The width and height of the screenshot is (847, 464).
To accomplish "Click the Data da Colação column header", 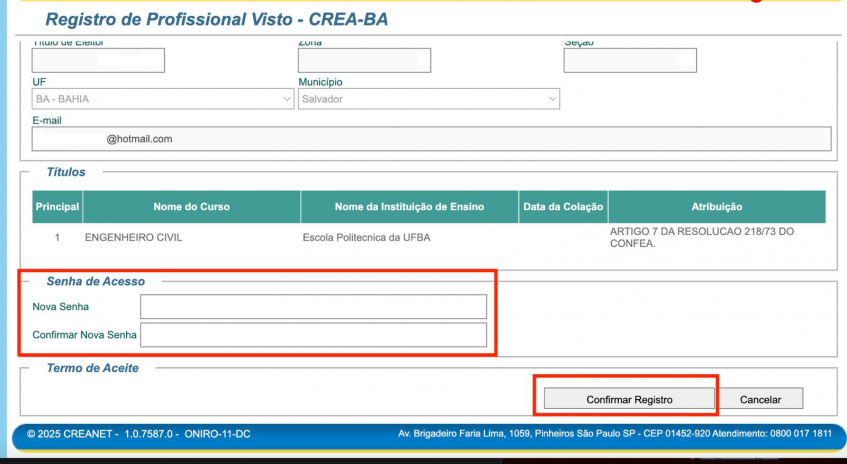I will (563, 207).
